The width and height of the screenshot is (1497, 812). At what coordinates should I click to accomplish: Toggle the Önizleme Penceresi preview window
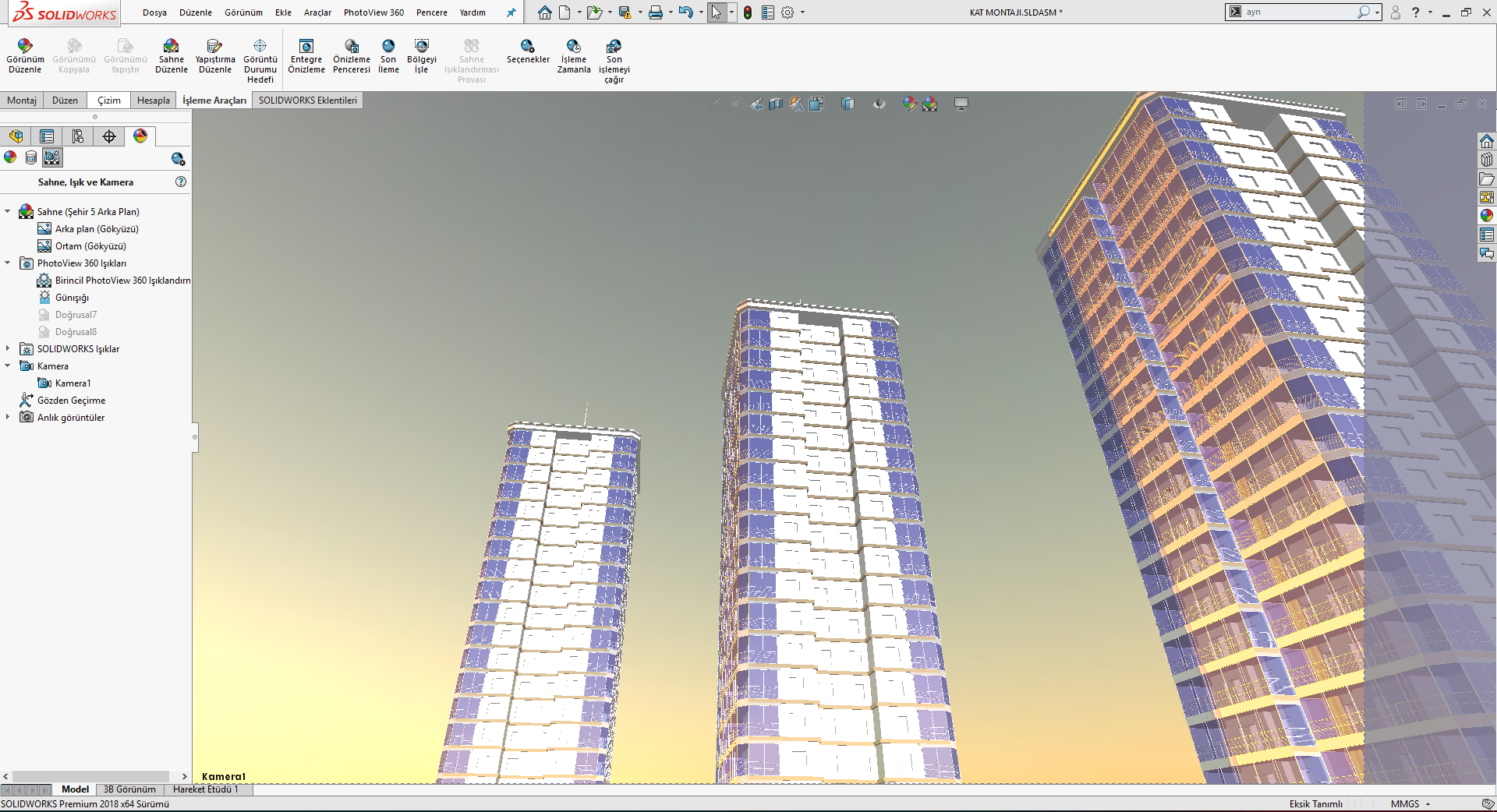coord(352,56)
